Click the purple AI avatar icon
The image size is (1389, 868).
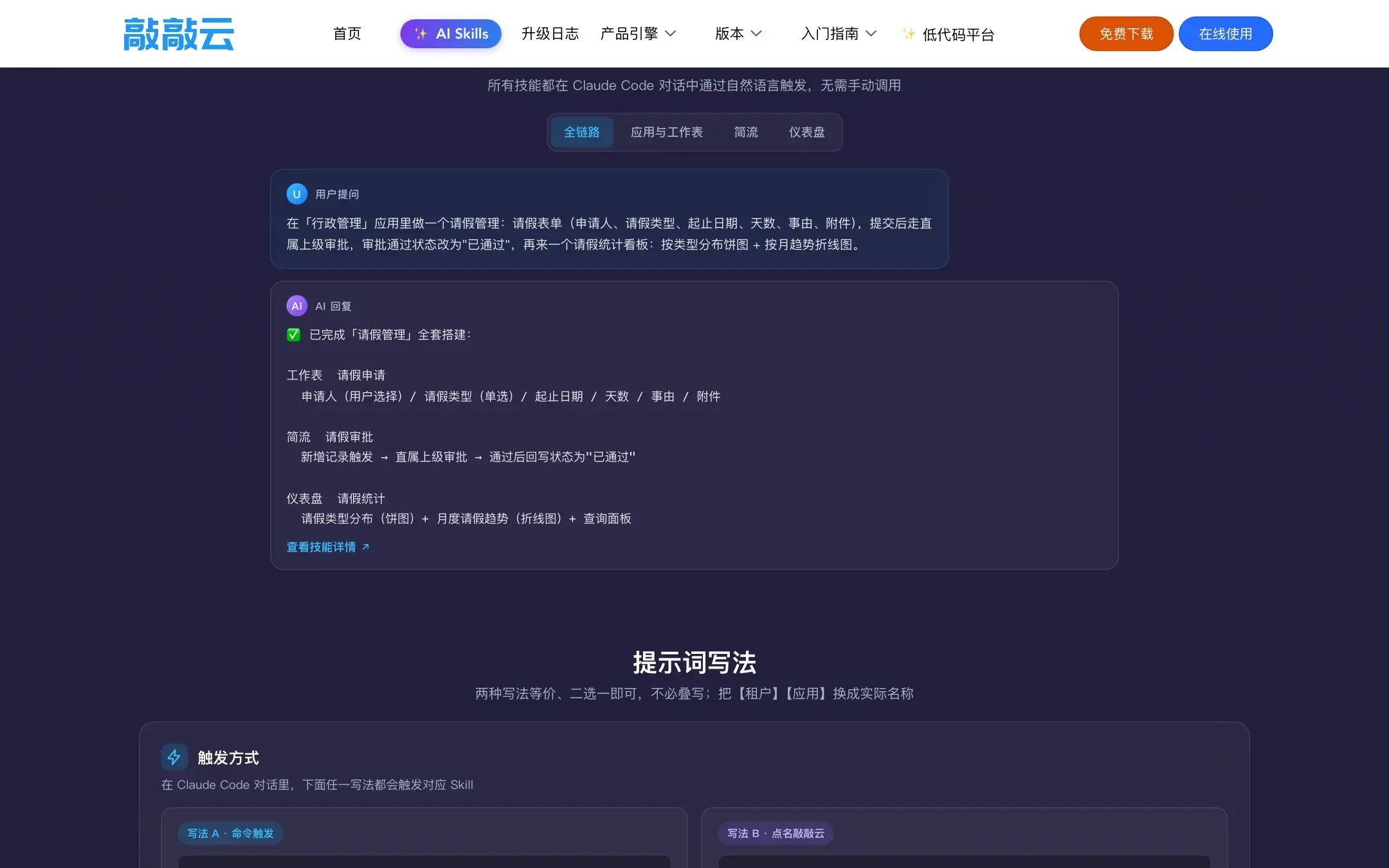pos(296,306)
